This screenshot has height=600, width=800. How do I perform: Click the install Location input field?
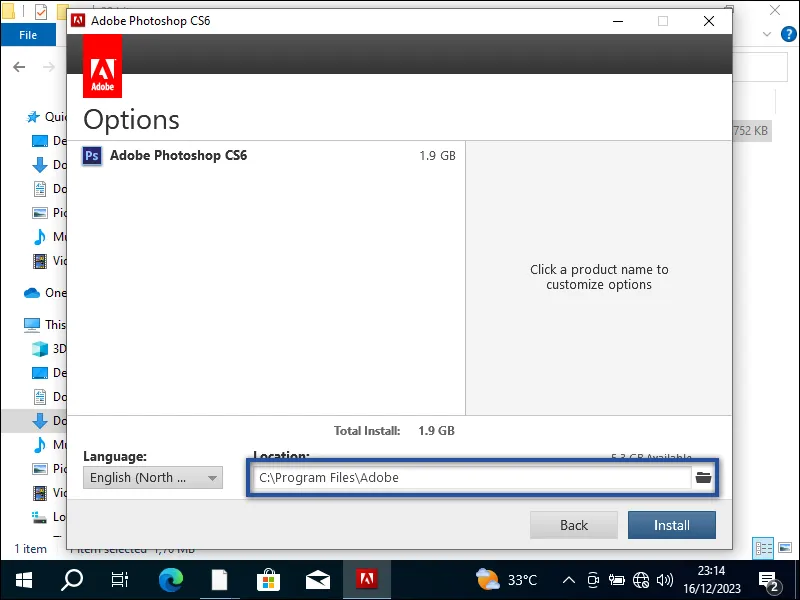450,477
